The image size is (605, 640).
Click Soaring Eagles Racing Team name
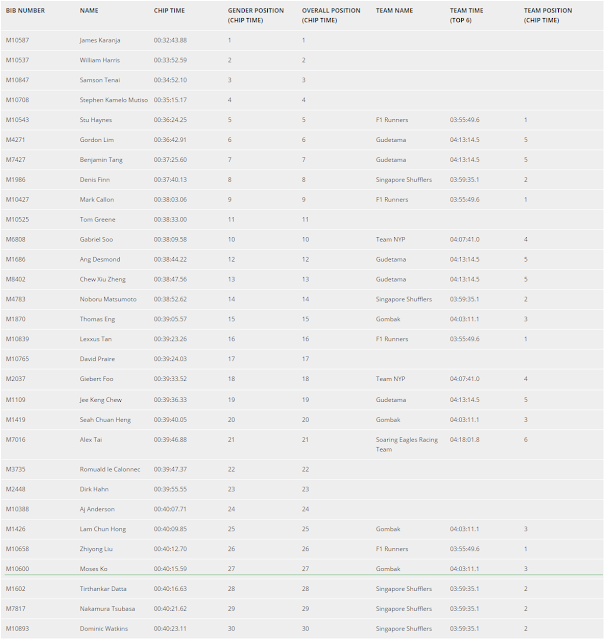click(x=407, y=444)
